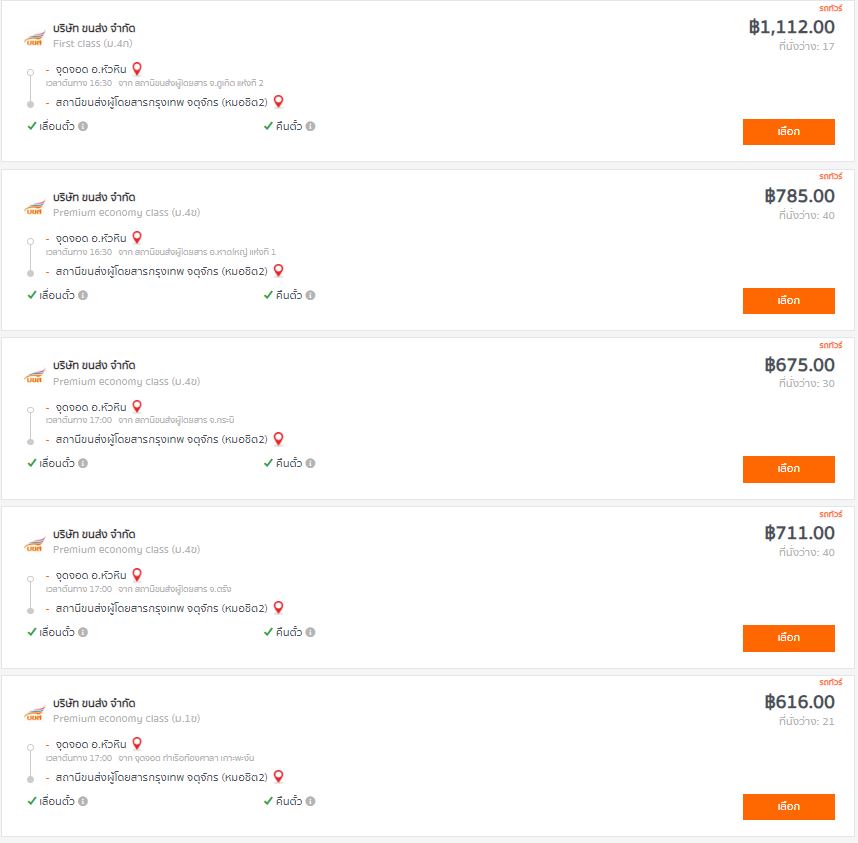Show คืนตั๋ว info icon in First class trip
858x843 pixels.
pos(310,126)
